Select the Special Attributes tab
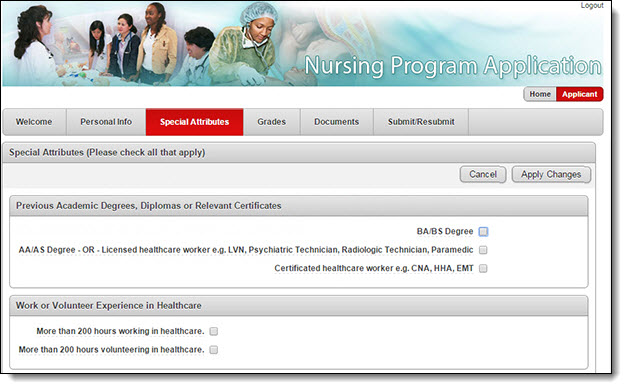 tap(194, 122)
